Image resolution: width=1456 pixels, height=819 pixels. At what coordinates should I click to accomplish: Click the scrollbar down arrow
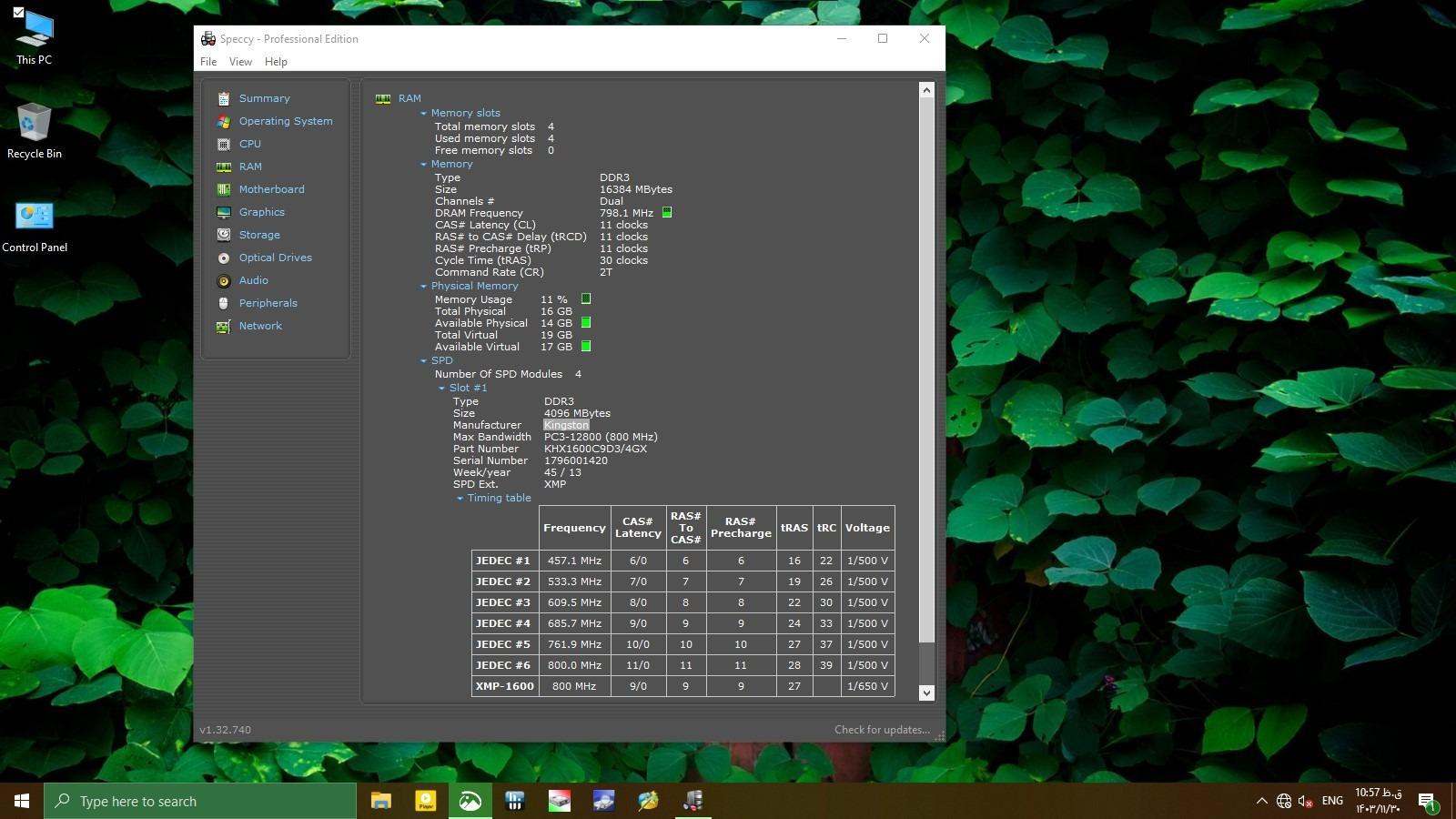click(x=926, y=693)
